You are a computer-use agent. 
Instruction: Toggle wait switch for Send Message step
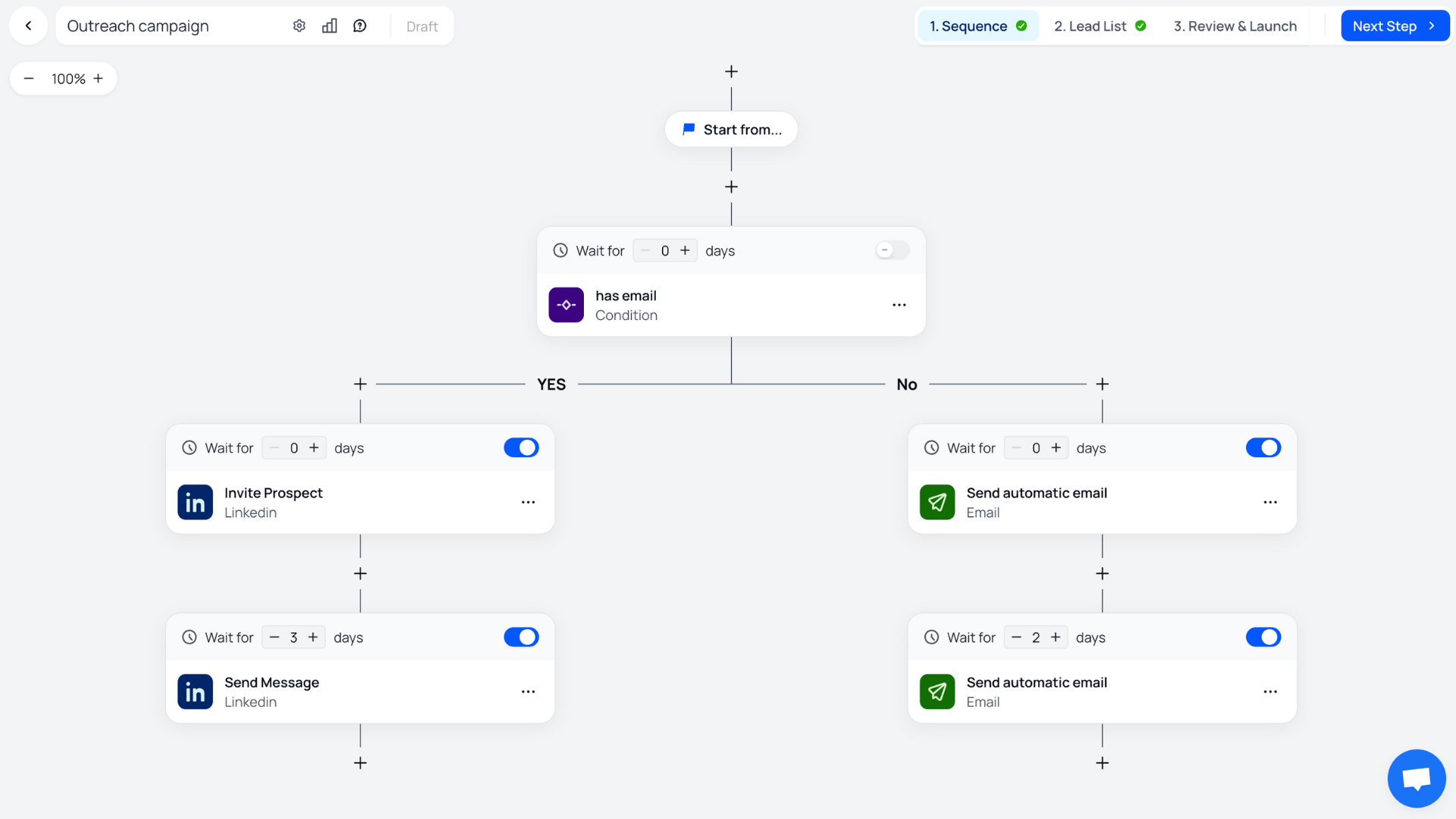click(x=521, y=637)
